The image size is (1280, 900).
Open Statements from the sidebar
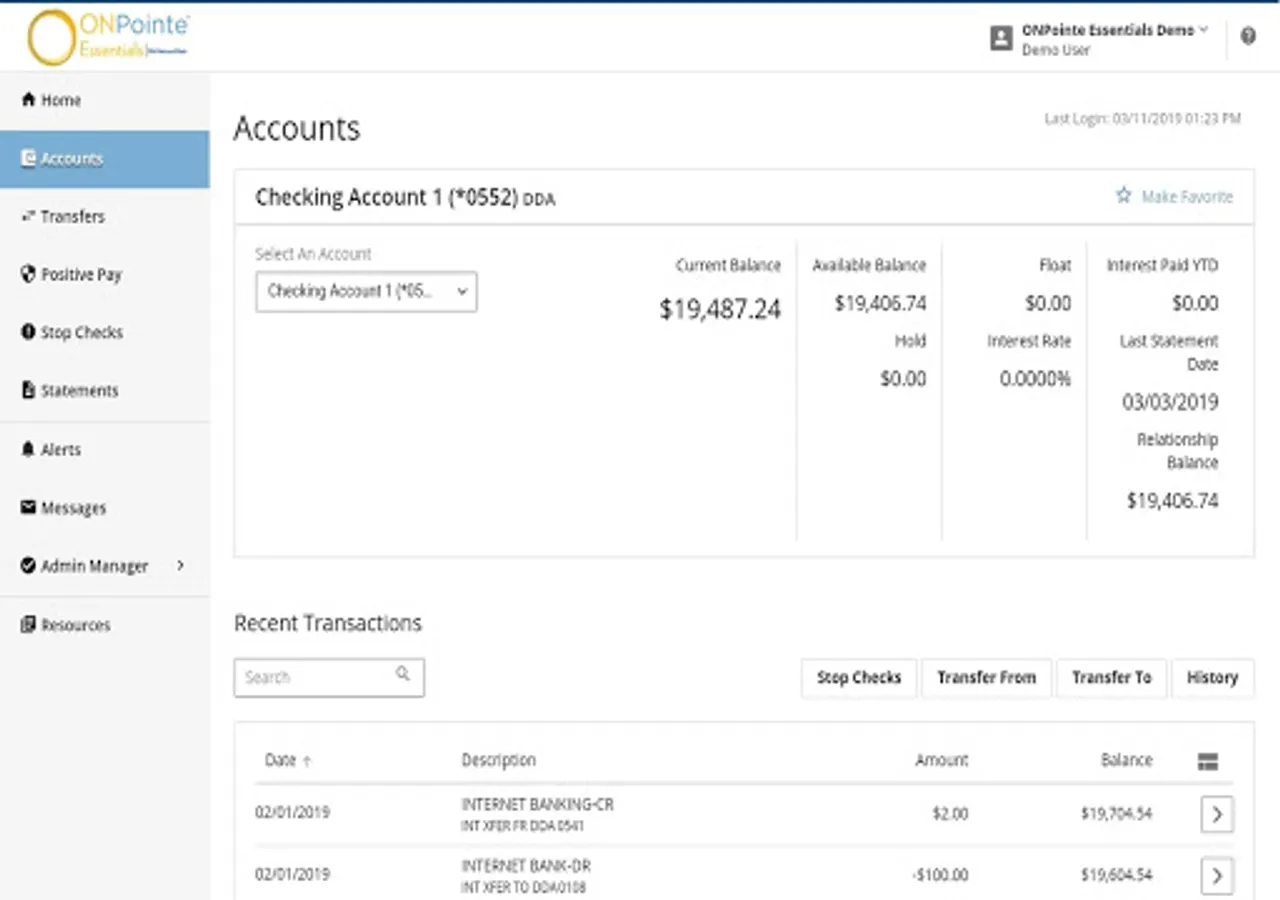(x=79, y=391)
